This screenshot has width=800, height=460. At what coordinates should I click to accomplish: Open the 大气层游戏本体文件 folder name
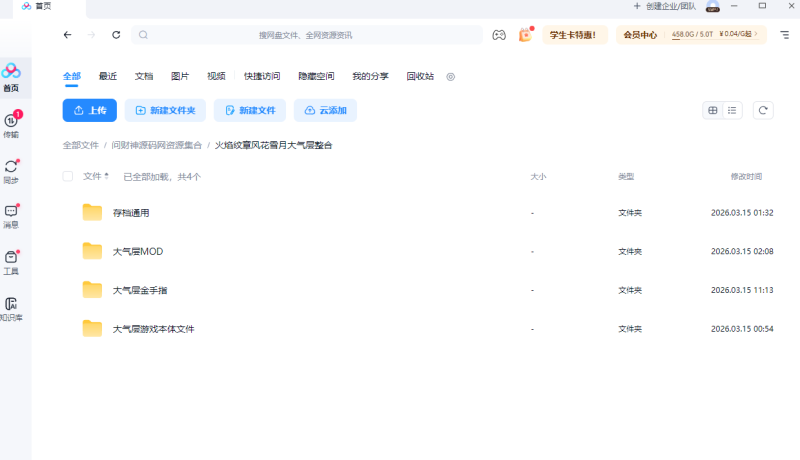tap(154, 329)
